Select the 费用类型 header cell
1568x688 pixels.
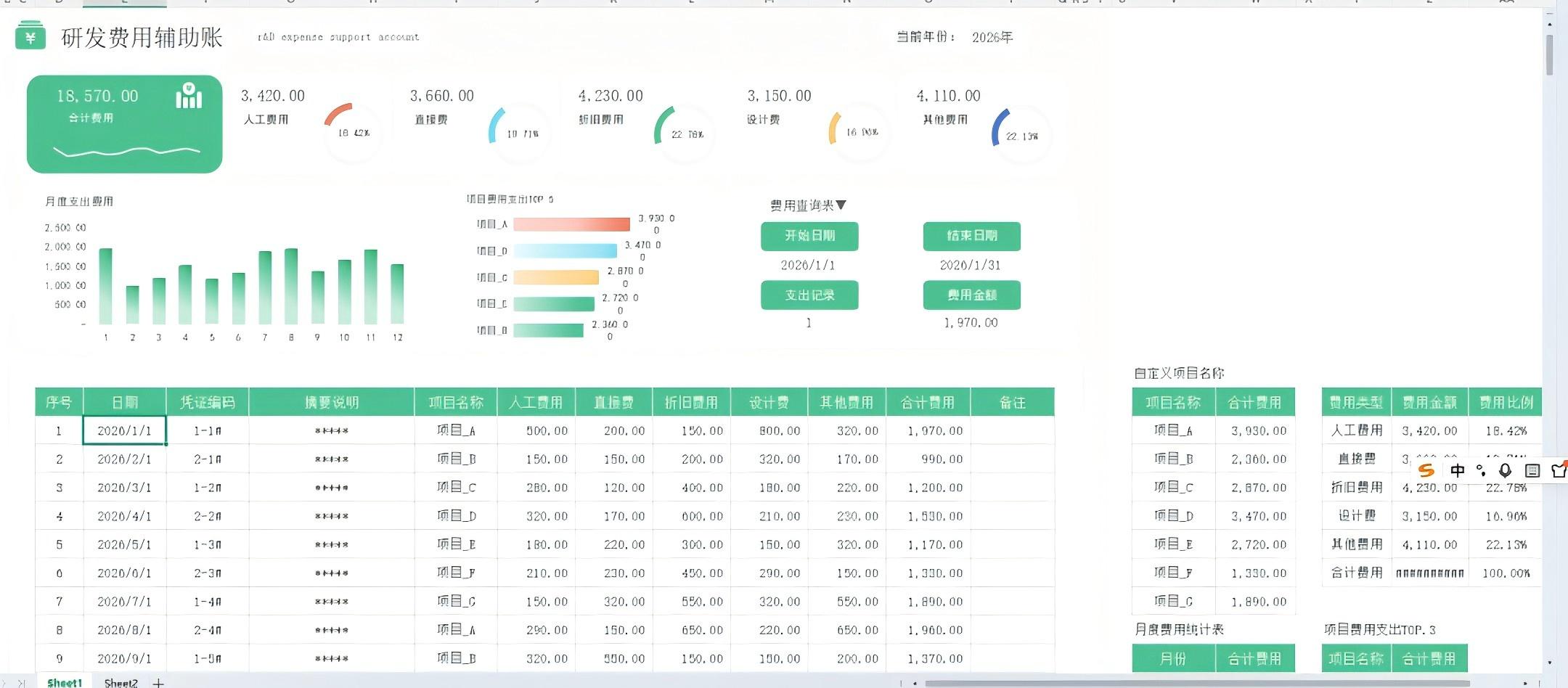point(1356,402)
